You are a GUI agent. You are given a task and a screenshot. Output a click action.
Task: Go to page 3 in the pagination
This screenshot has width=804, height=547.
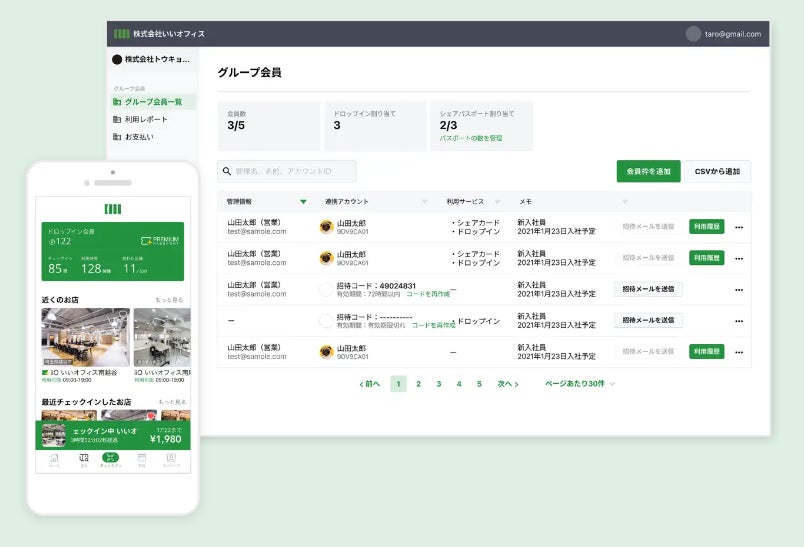point(439,384)
